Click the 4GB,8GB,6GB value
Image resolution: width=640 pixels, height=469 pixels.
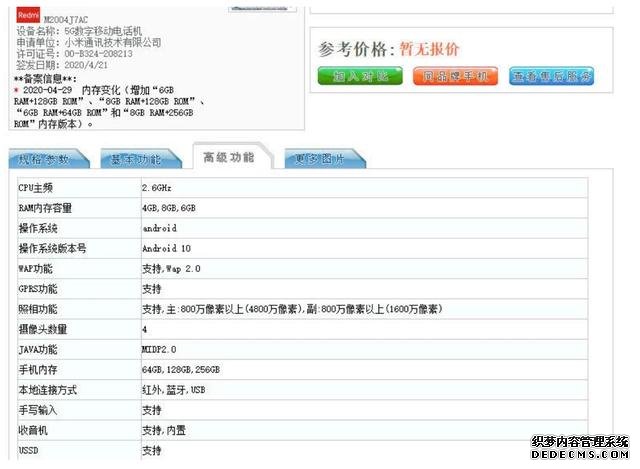coord(169,208)
